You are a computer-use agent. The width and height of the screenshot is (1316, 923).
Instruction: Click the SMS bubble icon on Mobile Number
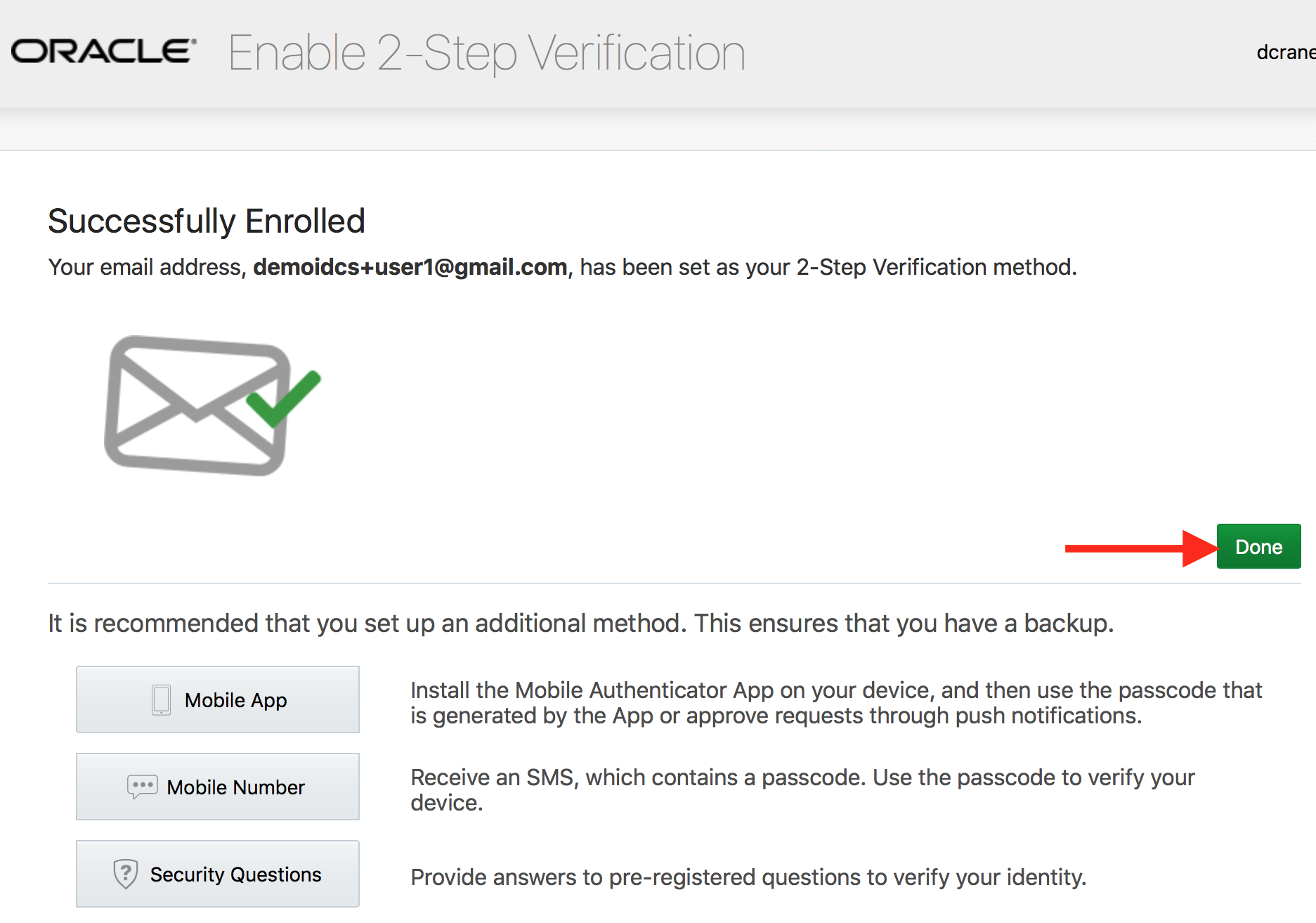pyautogui.click(x=142, y=787)
